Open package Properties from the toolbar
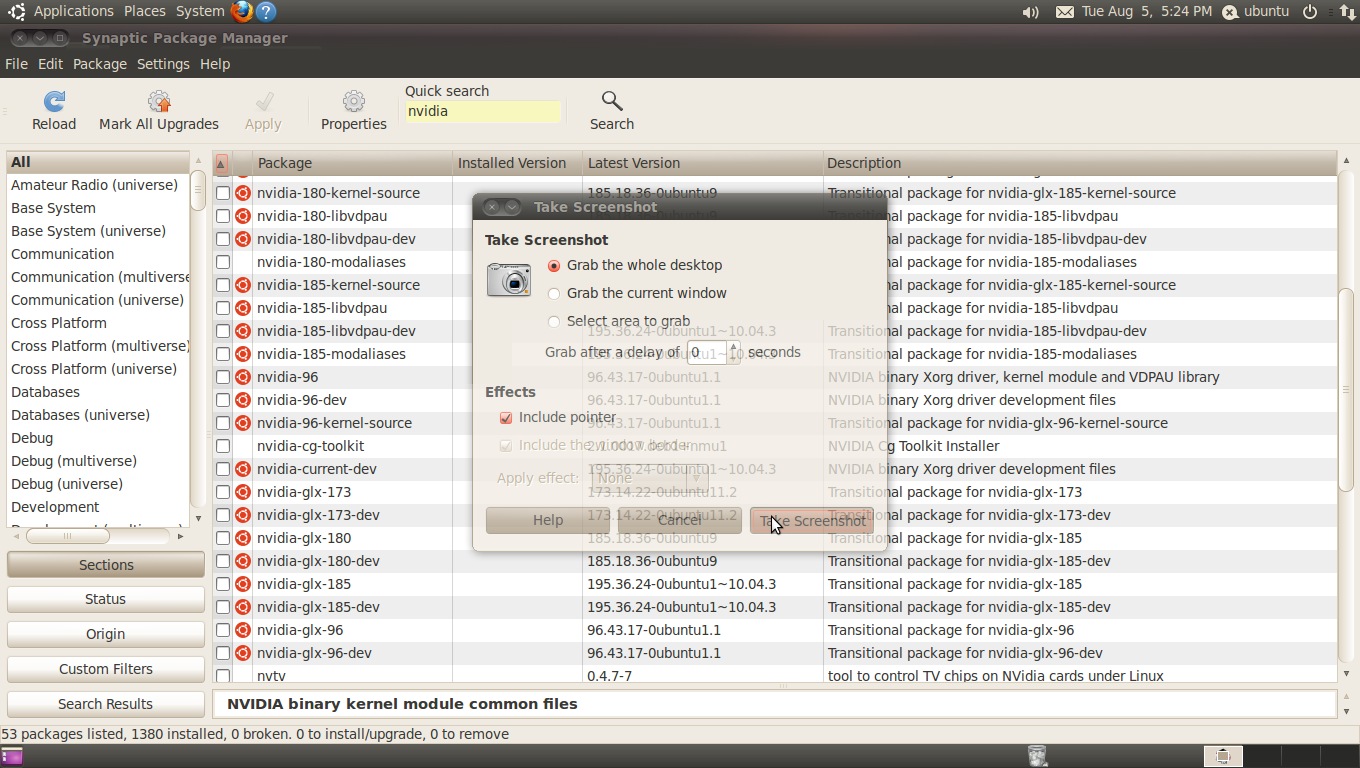This screenshot has width=1360, height=768. click(x=354, y=101)
